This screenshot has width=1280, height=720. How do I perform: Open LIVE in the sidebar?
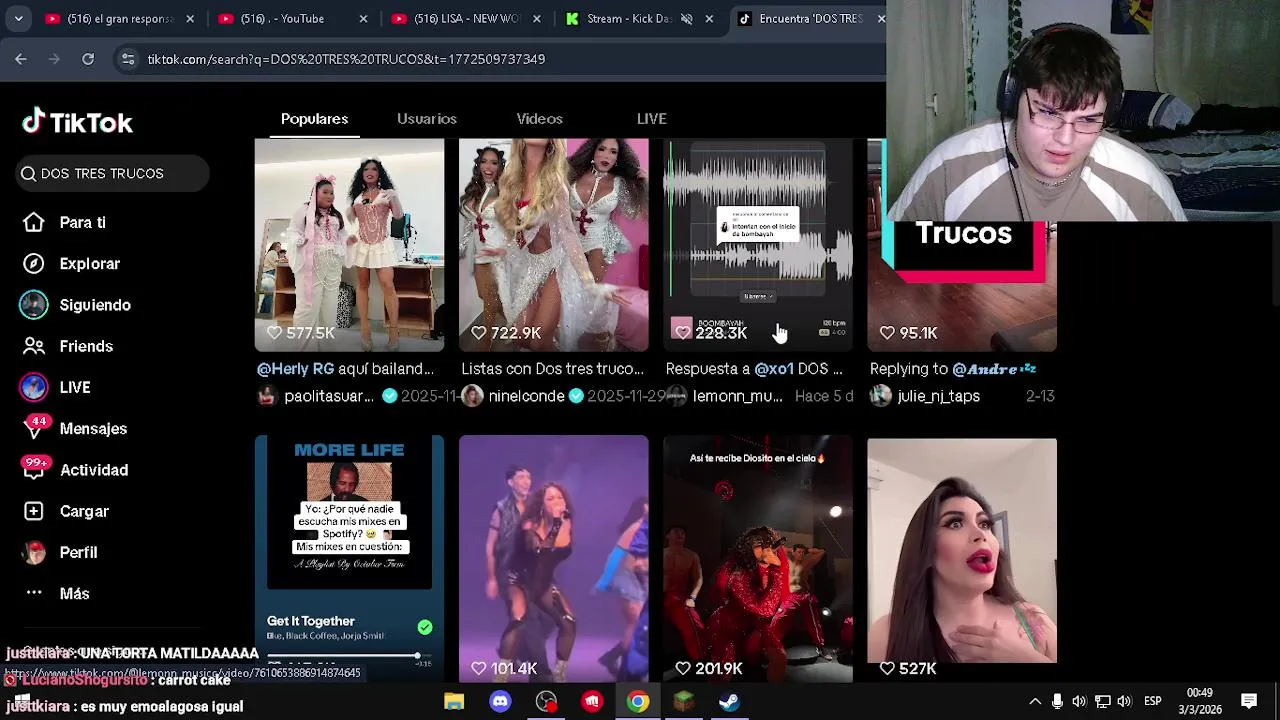[x=57, y=387]
